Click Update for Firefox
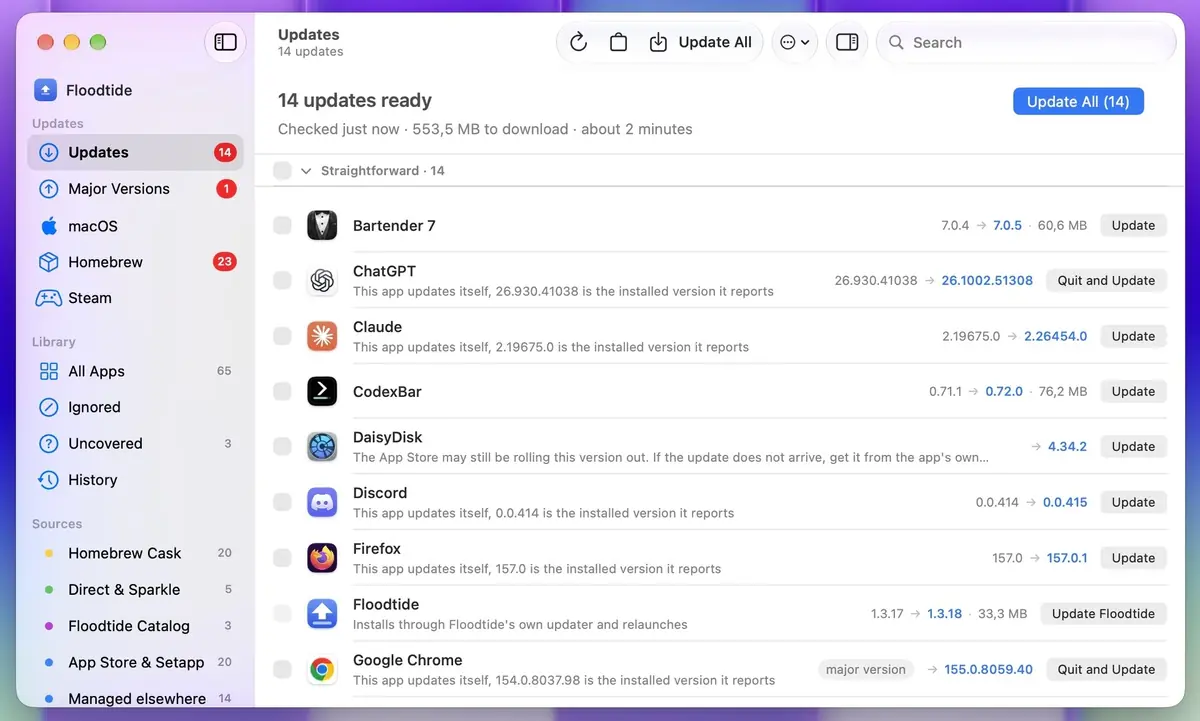1200x721 pixels. click(1133, 558)
